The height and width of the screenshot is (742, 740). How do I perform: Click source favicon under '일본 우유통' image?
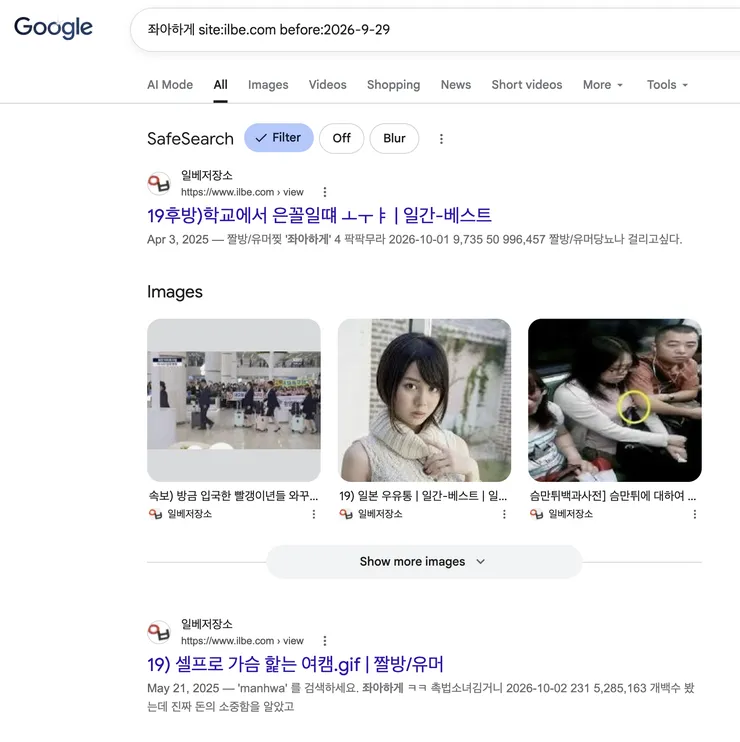tap(346, 514)
